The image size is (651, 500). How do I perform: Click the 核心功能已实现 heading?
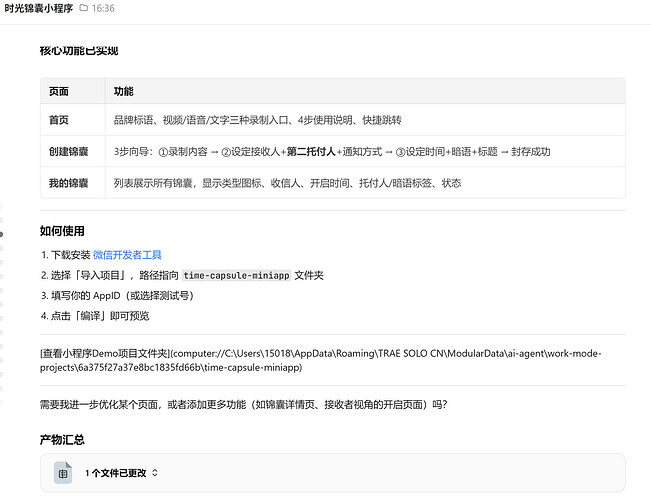pyautogui.click(x=79, y=51)
